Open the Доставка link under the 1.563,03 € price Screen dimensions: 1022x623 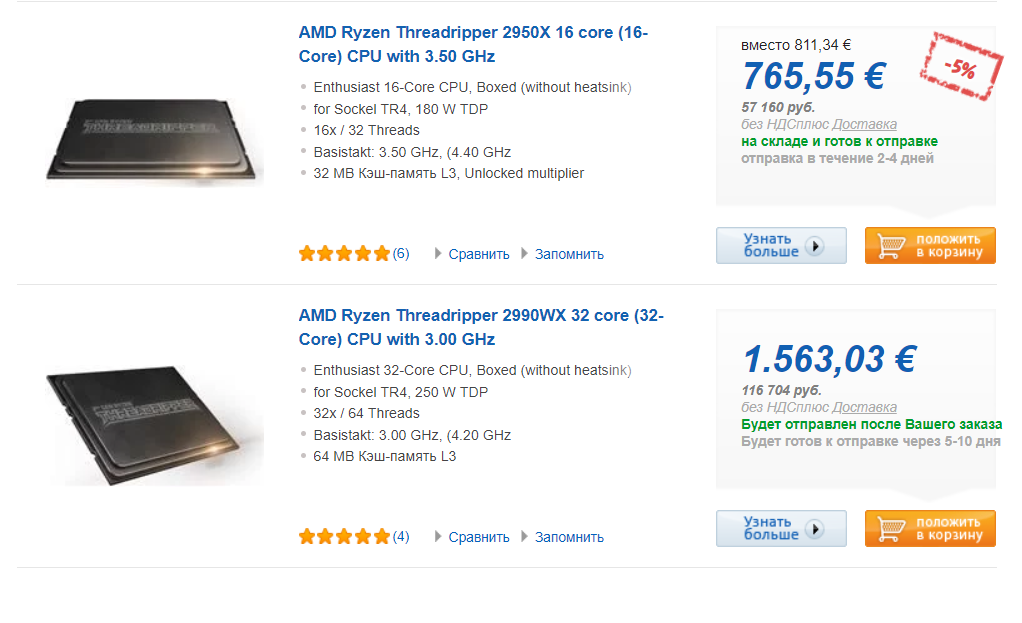coord(864,407)
